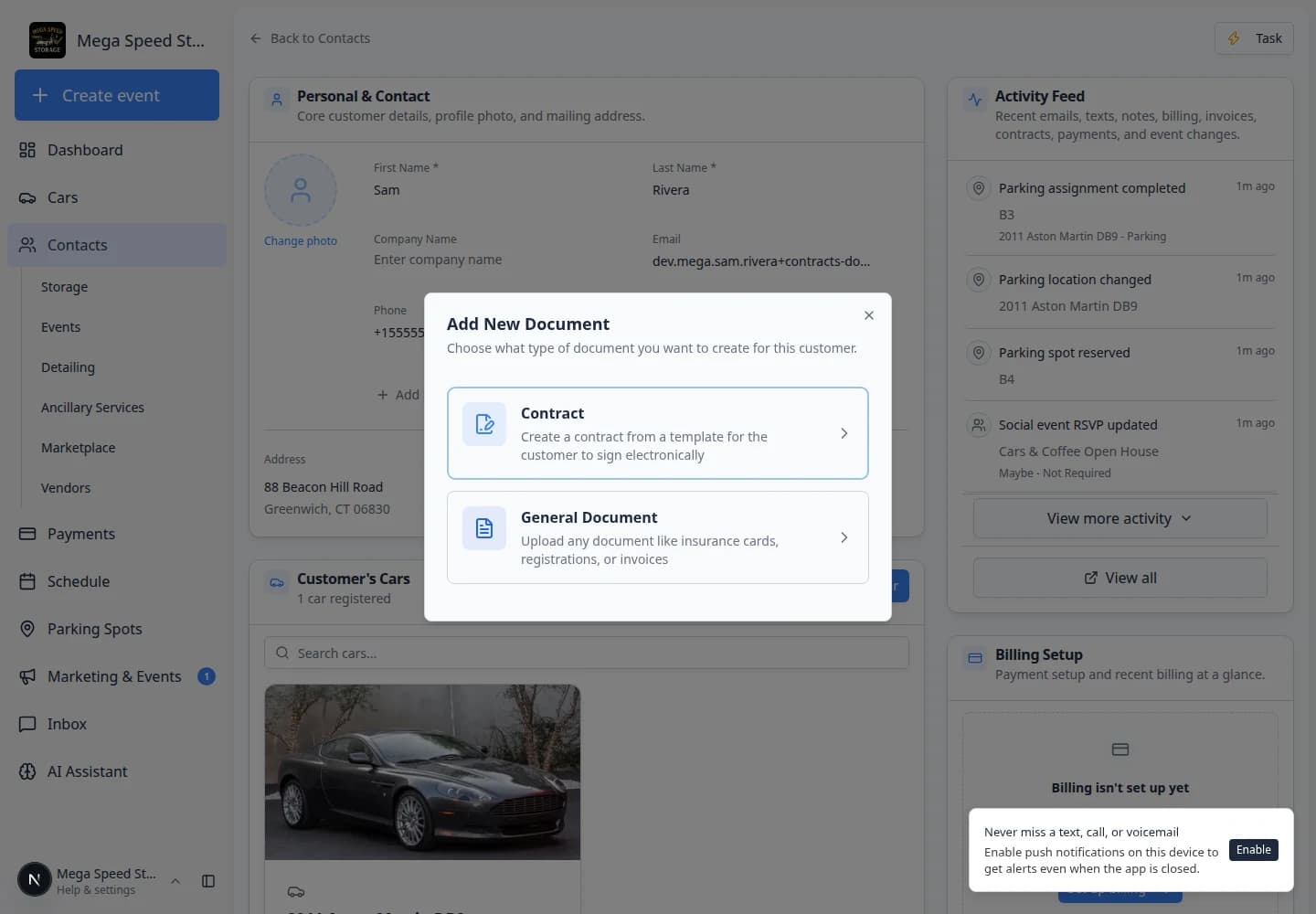
Task: Click the Cars & Coffee Open House text
Action: (1078, 452)
